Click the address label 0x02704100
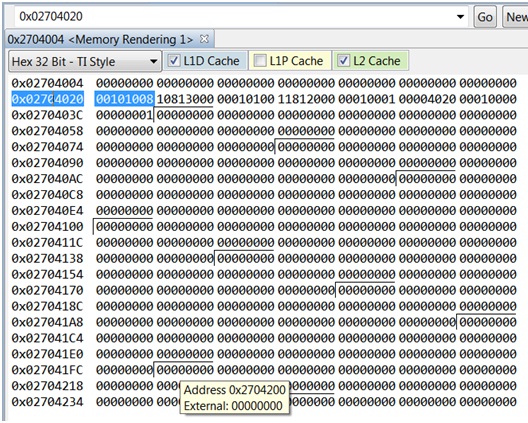The width and height of the screenshot is (528, 423). tap(47, 226)
